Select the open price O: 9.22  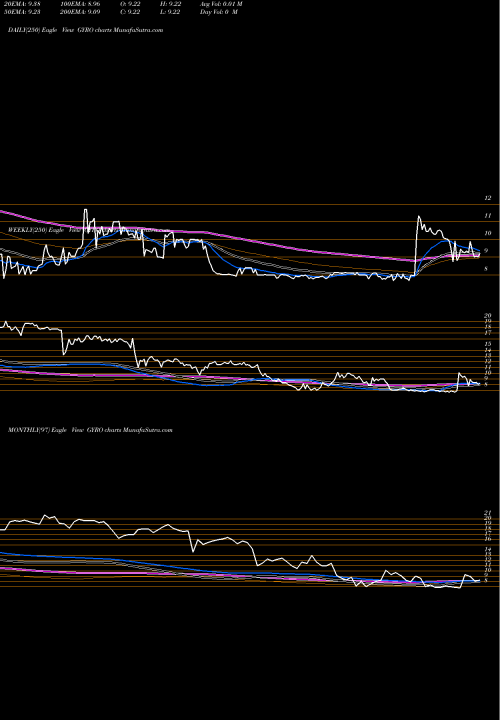pos(130,4)
